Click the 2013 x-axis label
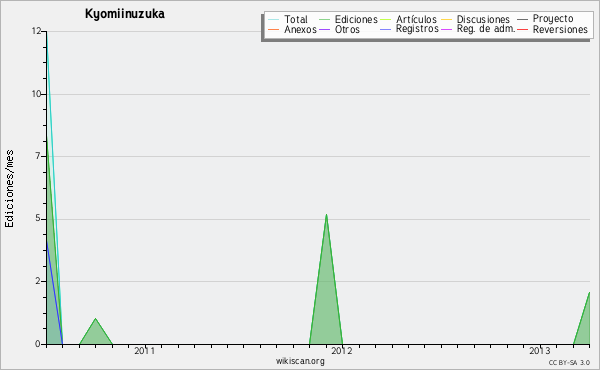Screen dimensions: 600x370 [540, 350]
